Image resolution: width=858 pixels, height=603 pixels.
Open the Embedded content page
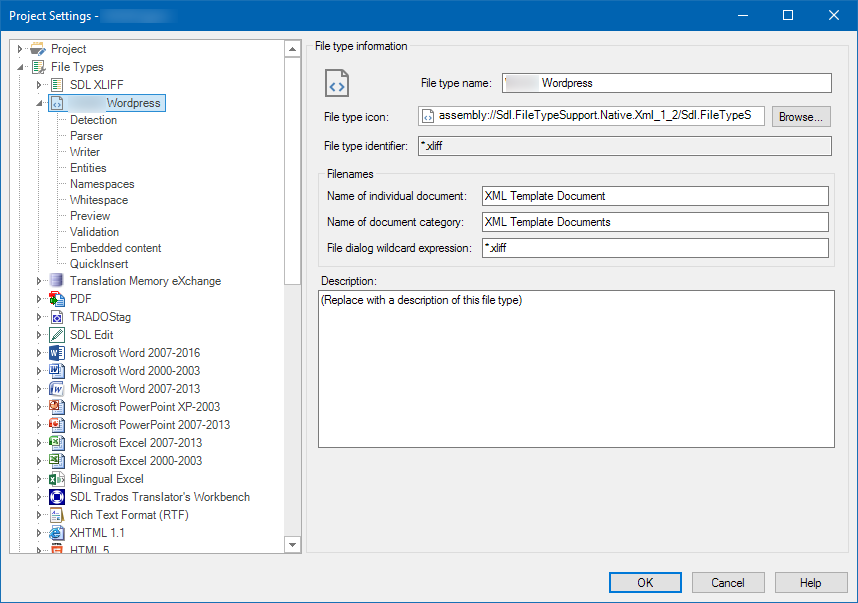[x=116, y=248]
